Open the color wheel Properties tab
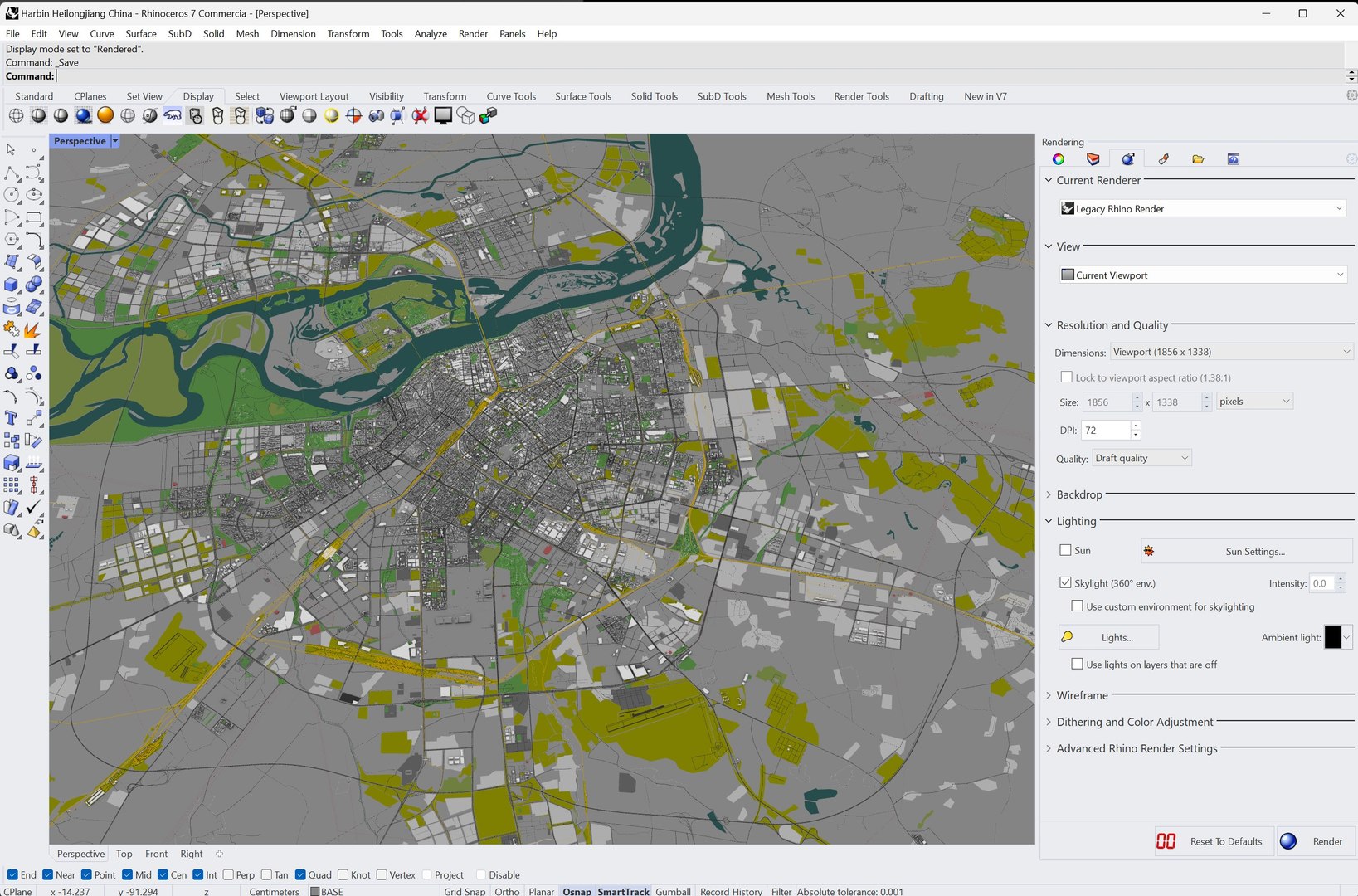 coord(1059,159)
